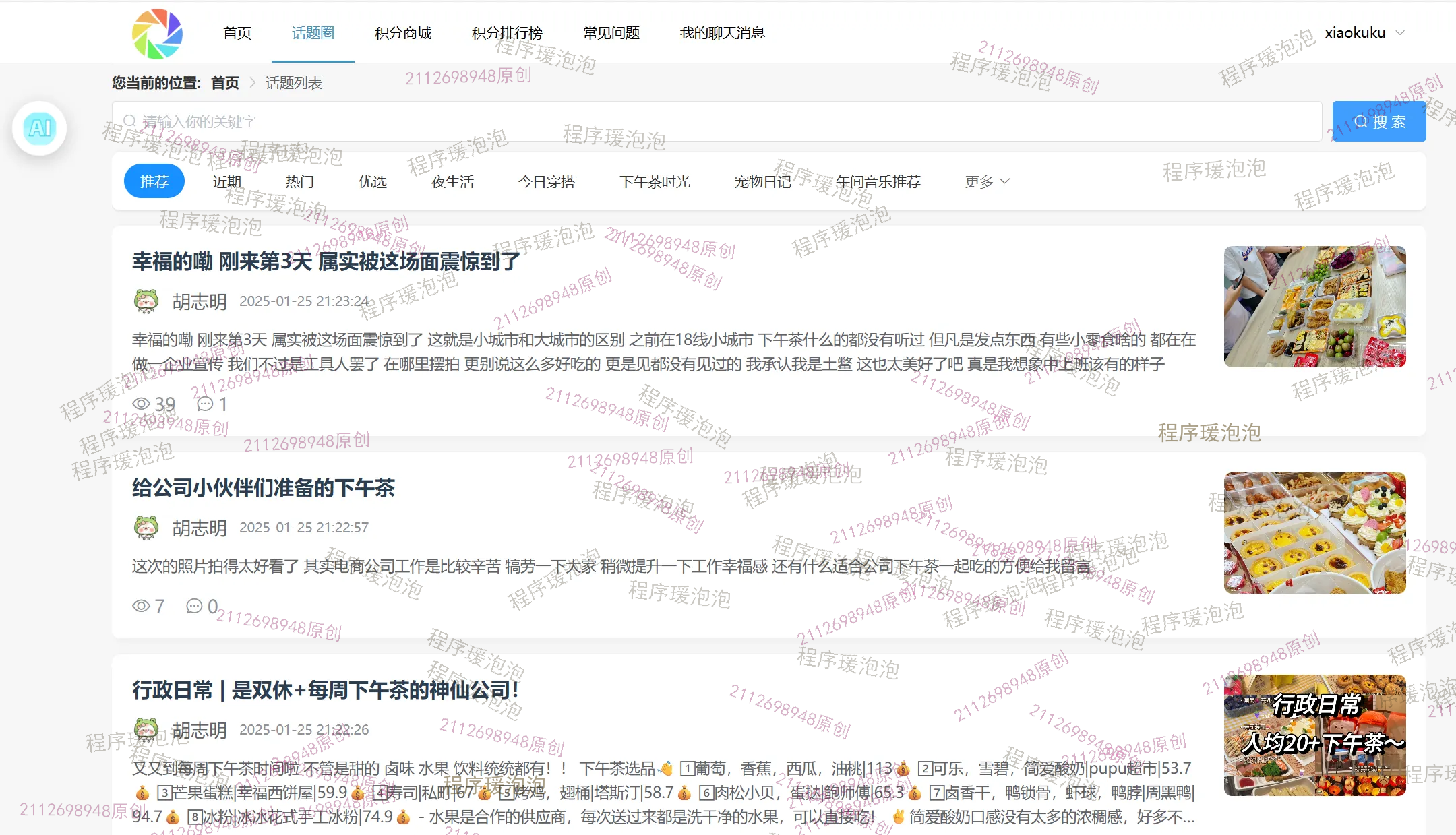1456x835 pixels.
Task: Open 我的聊天消息 menu item
Action: 722,33
